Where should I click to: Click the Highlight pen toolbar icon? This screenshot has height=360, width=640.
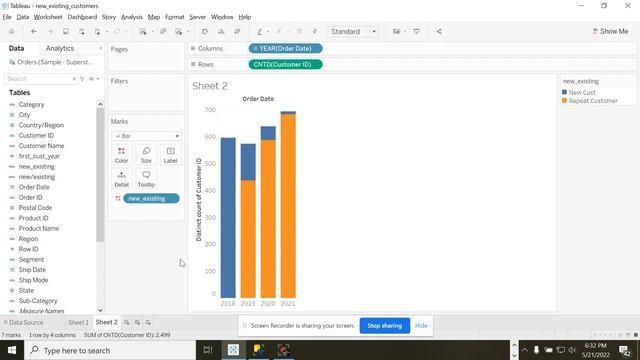click(260, 31)
